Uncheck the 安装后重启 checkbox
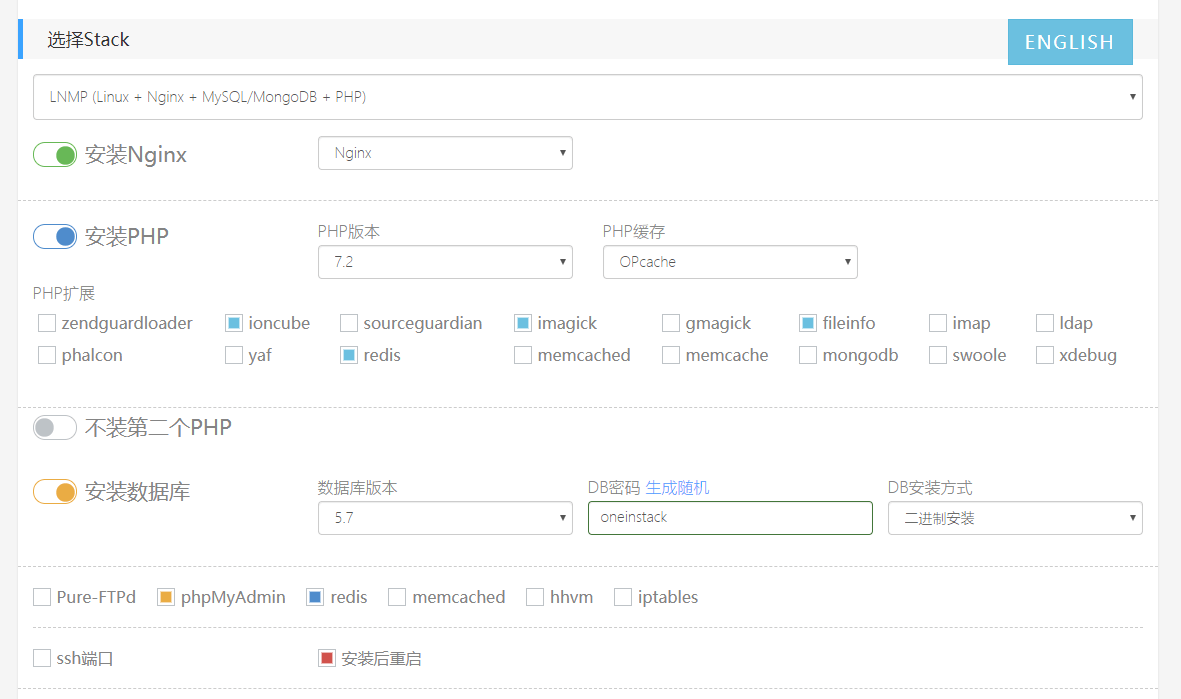 pyautogui.click(x=327, y=659)
